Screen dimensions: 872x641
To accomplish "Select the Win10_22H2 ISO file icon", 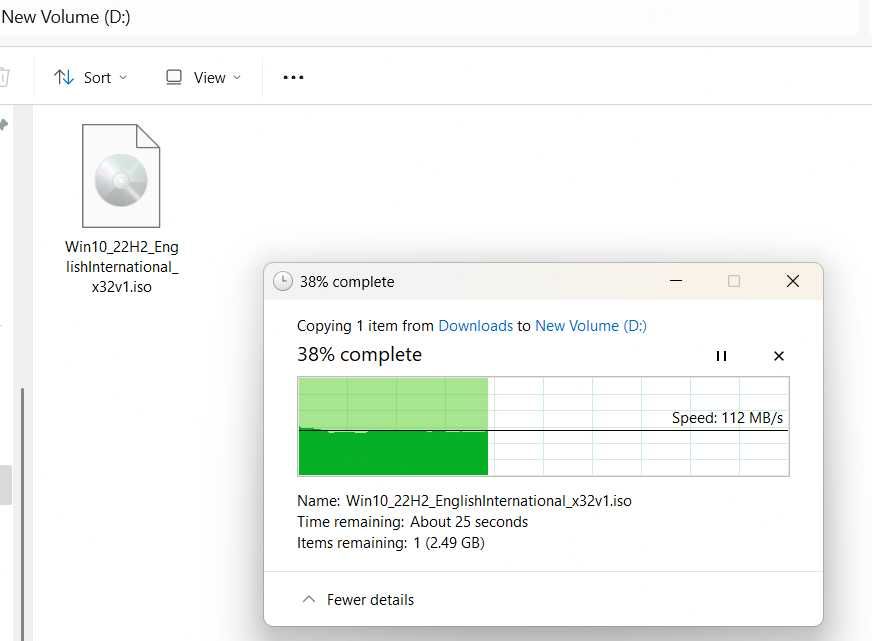I will [x=121, y=176].
